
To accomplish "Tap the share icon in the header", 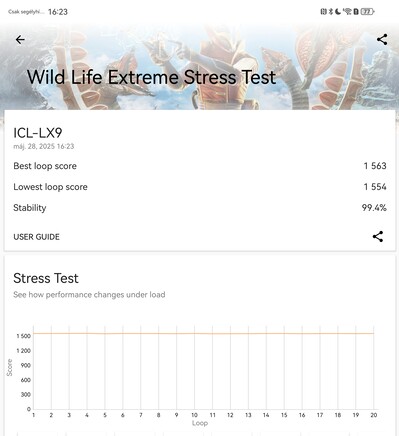I will pos(382,39).
